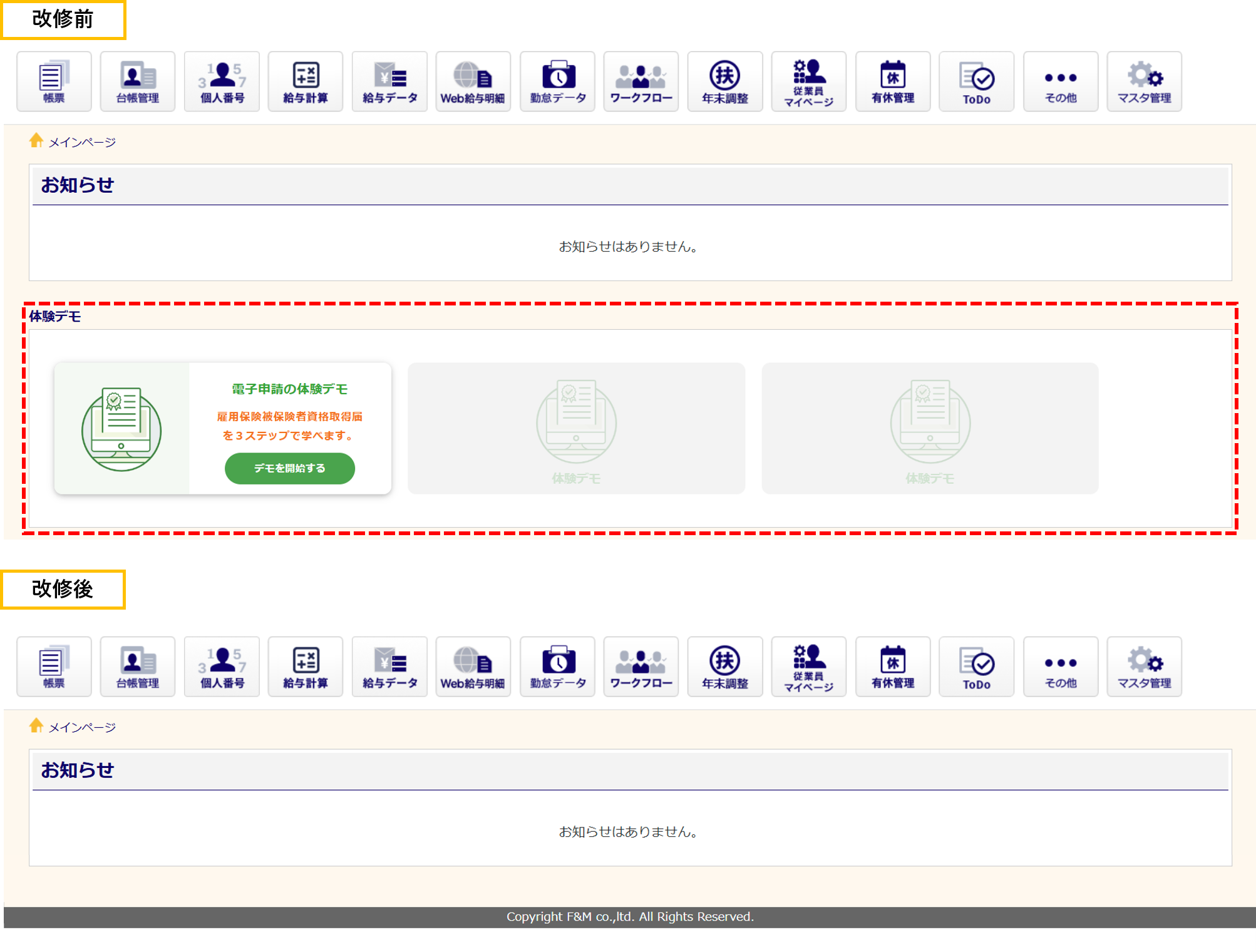
Task: Open 給与データ in the bottom toolbar
Action: (389, 667)
